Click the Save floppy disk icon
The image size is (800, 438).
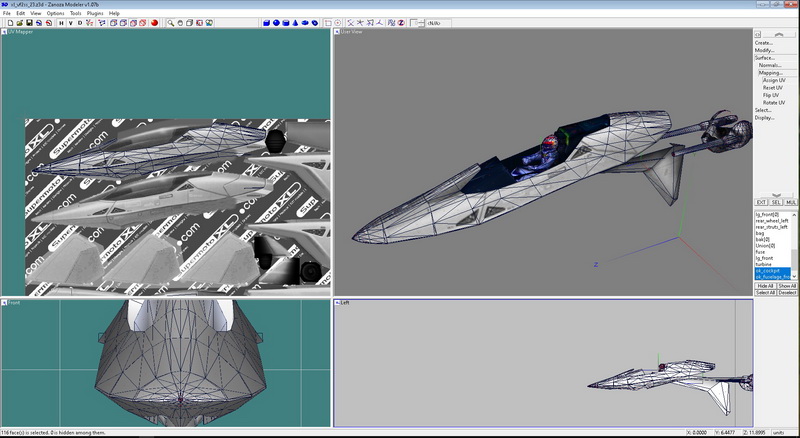coord(29,23)
